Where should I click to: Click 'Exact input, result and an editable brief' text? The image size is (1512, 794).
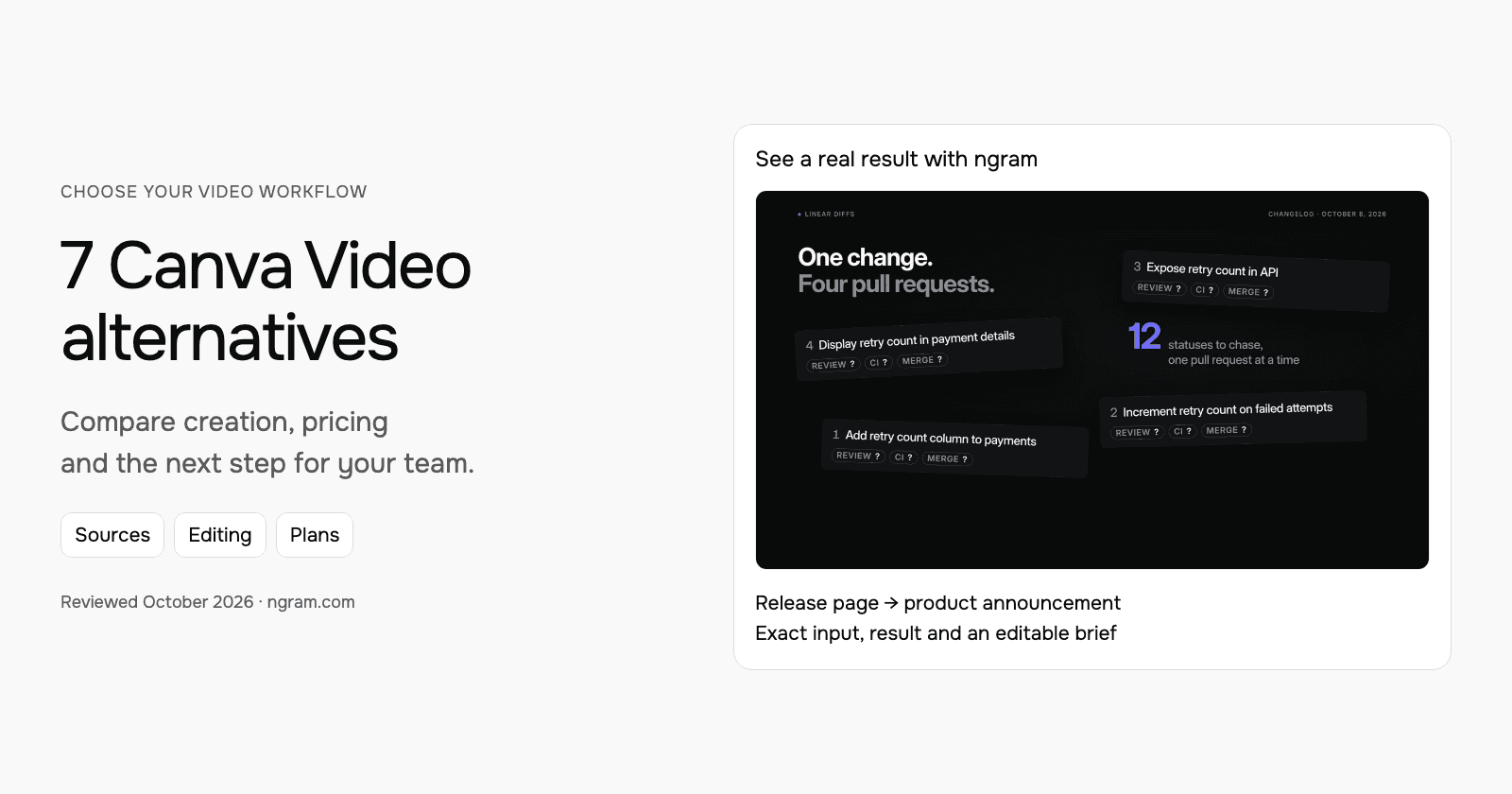pyautogui.click(x=936, y=633)
